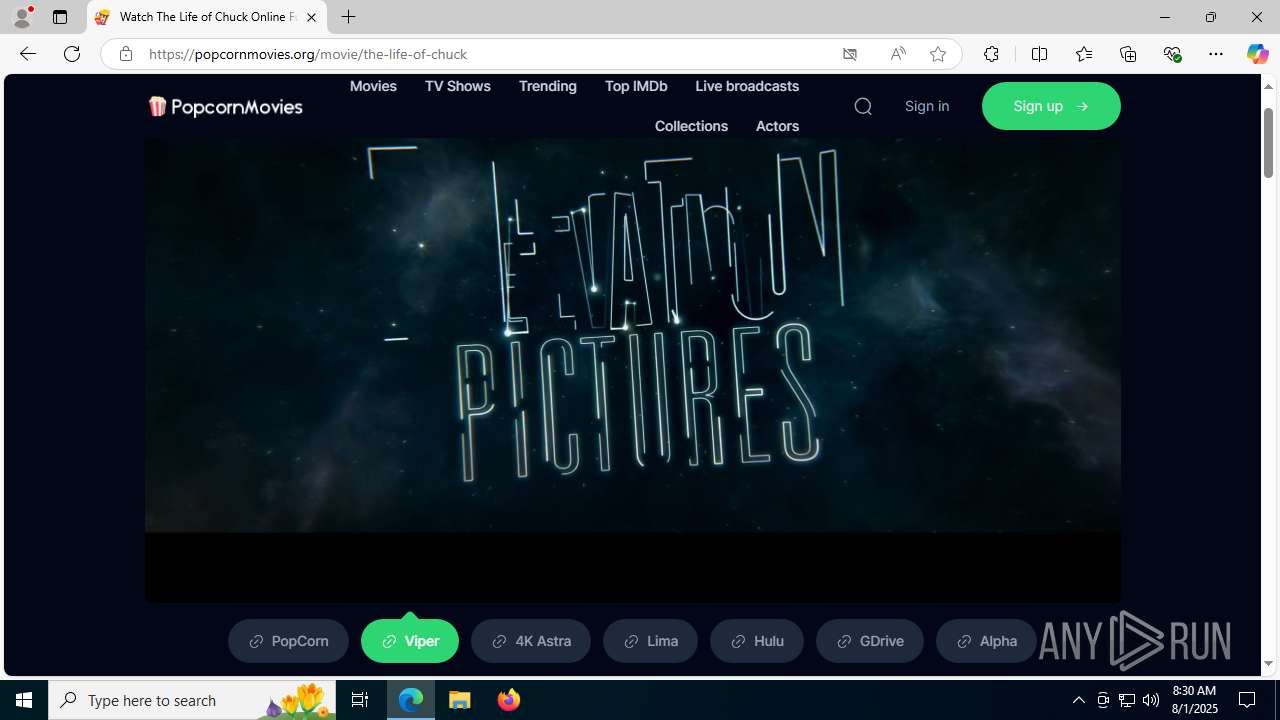Click the taskbar clock showing 8:30 AM
Viewport: 1280px width, 720px height.
tap(1194, 700)
